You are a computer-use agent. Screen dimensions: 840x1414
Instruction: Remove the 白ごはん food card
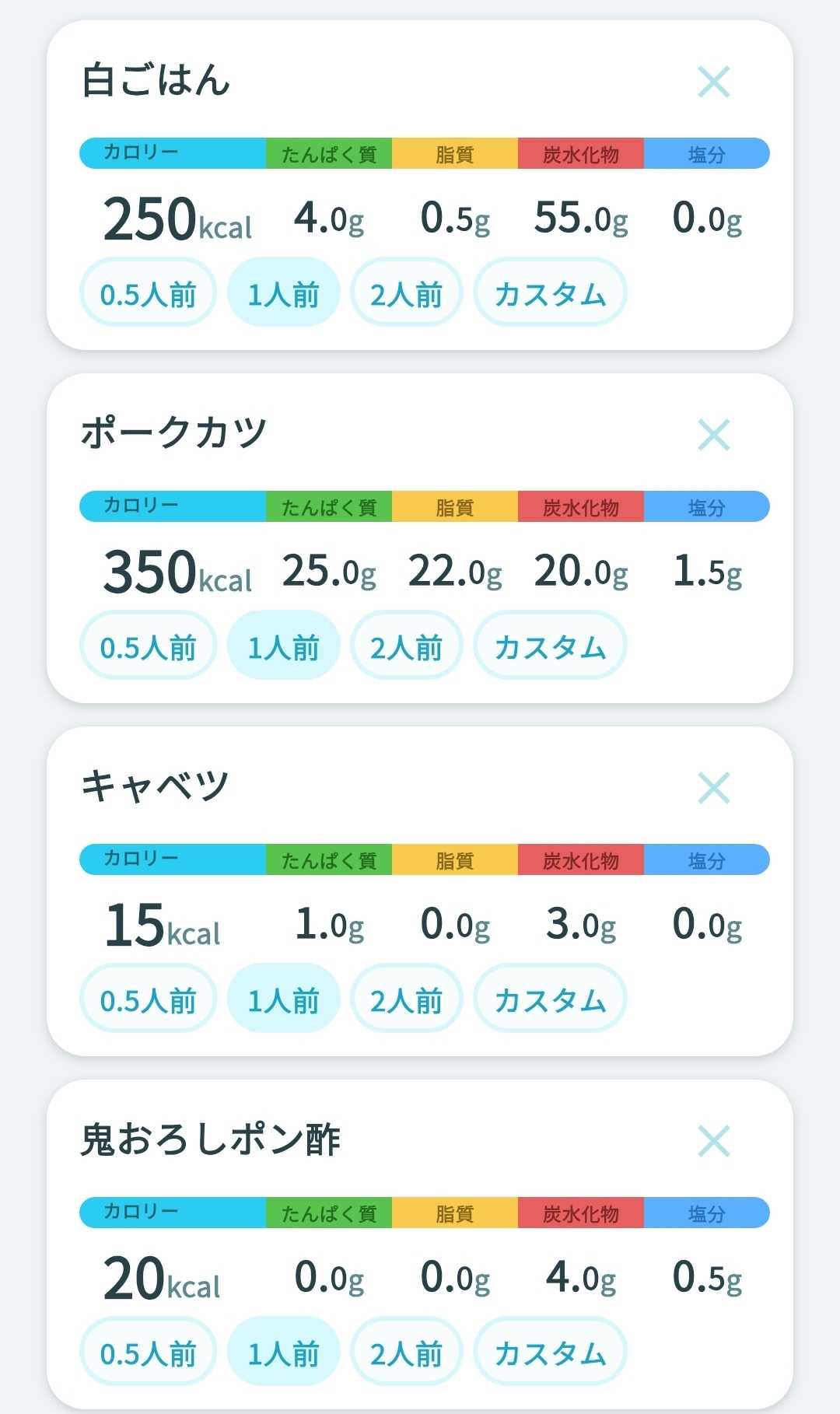click(713, 82)
